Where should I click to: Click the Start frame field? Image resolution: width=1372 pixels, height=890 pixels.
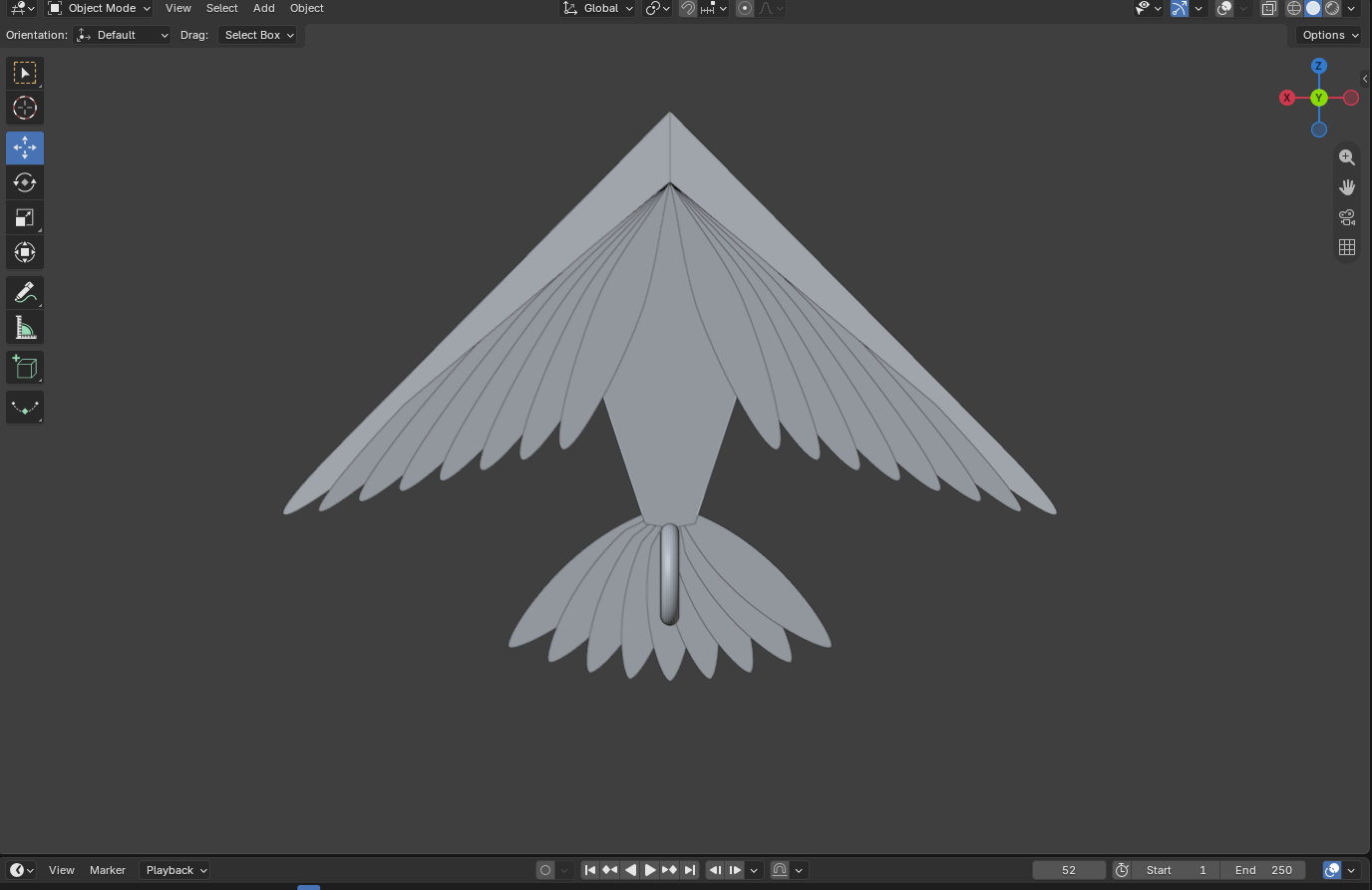(1177, 870)
